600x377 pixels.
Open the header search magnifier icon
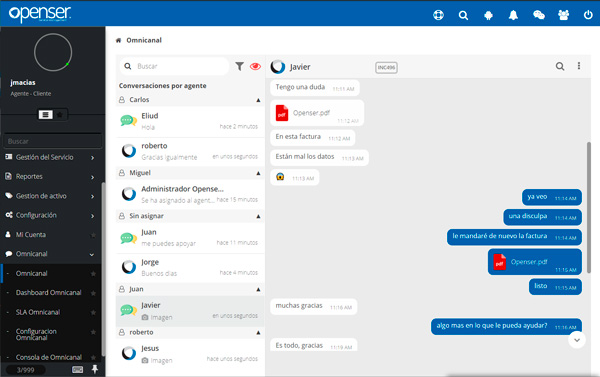463,15
